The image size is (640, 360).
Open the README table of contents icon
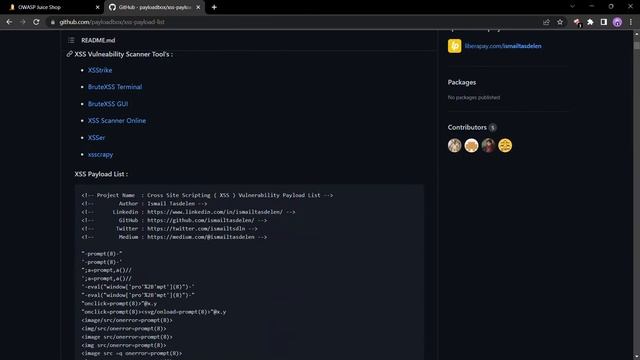[x=71, y=40]
